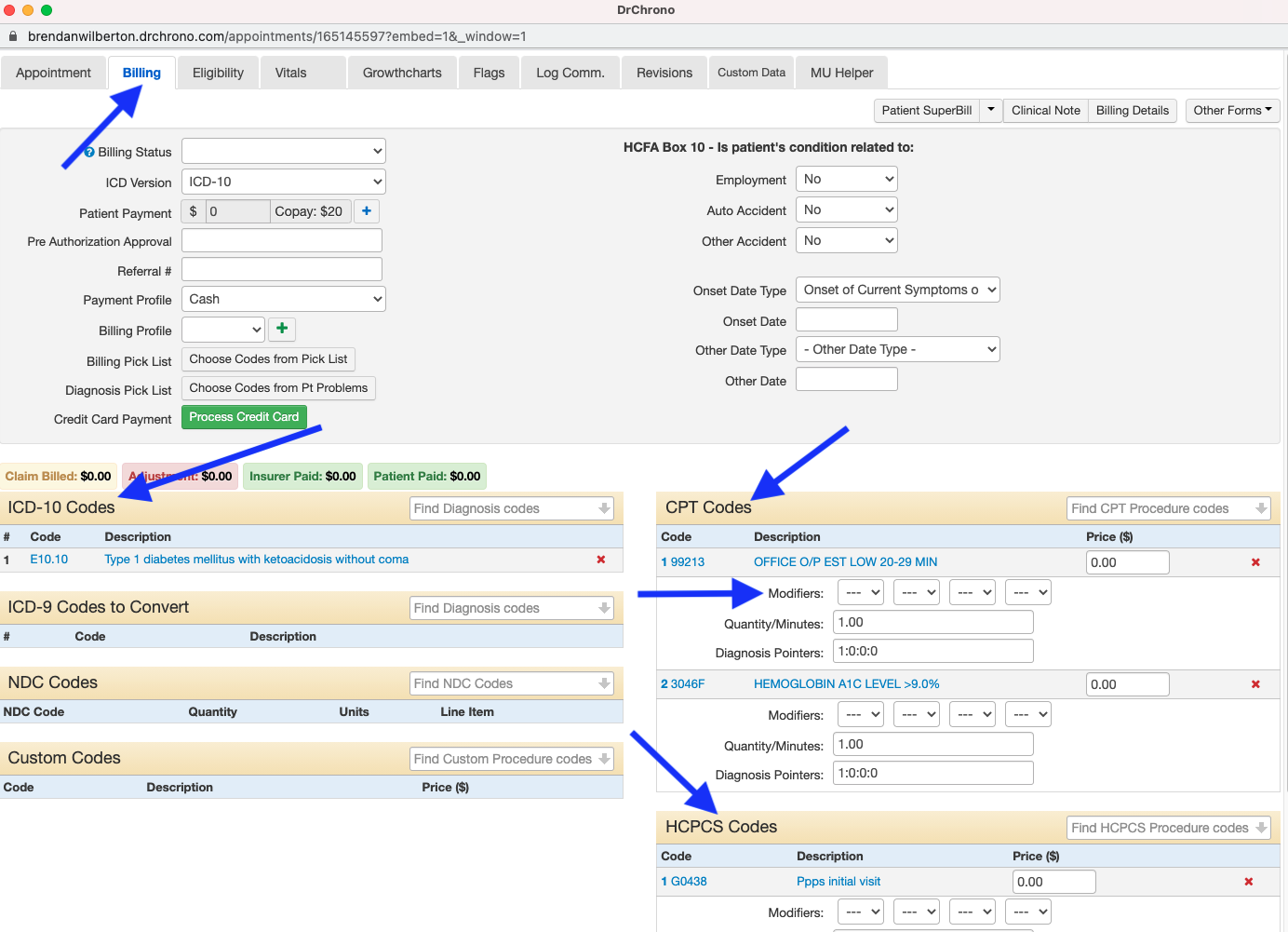Open the Employment dropdown
Image resolution: width=1288 pixels, height=932 pixels.
(847, 179)
